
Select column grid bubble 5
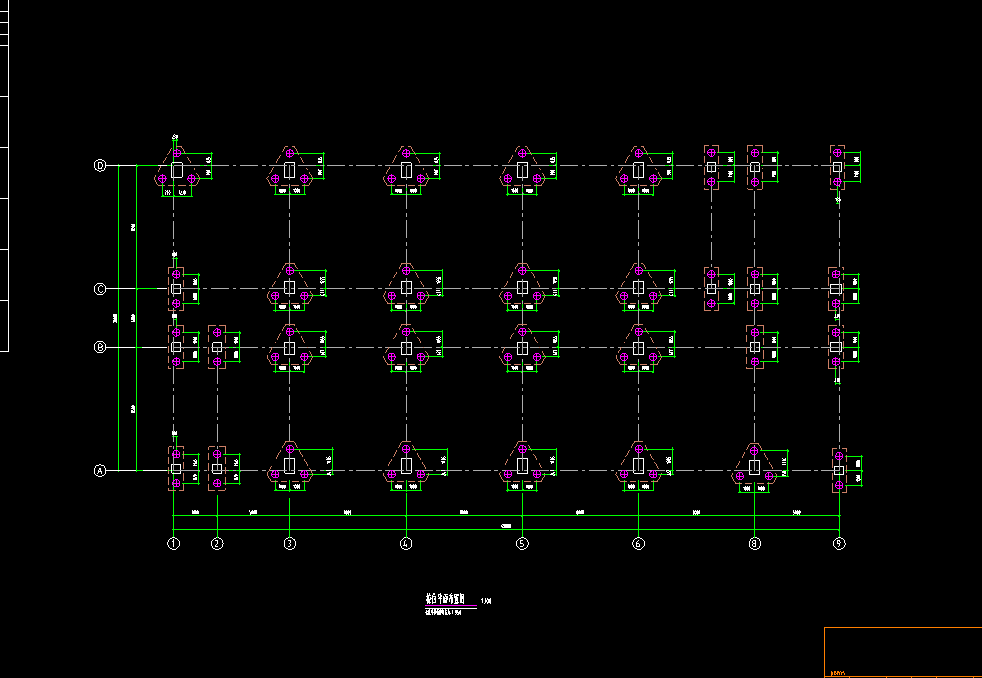[x=522, y=544]
